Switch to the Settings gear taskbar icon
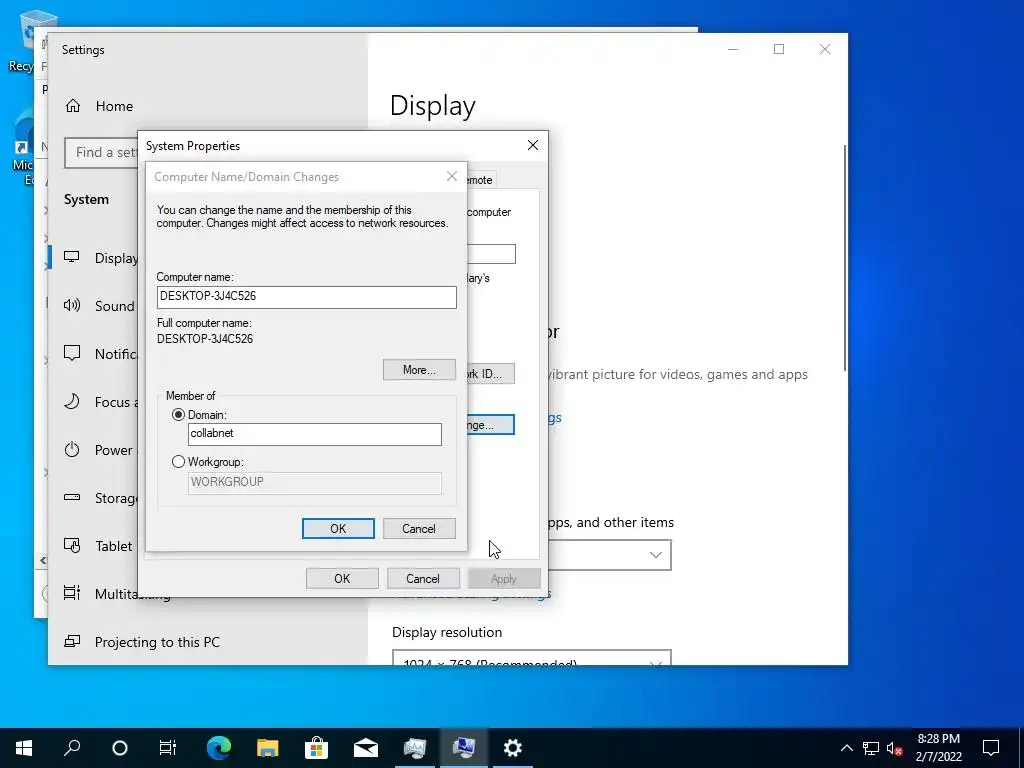 (513, 748)
